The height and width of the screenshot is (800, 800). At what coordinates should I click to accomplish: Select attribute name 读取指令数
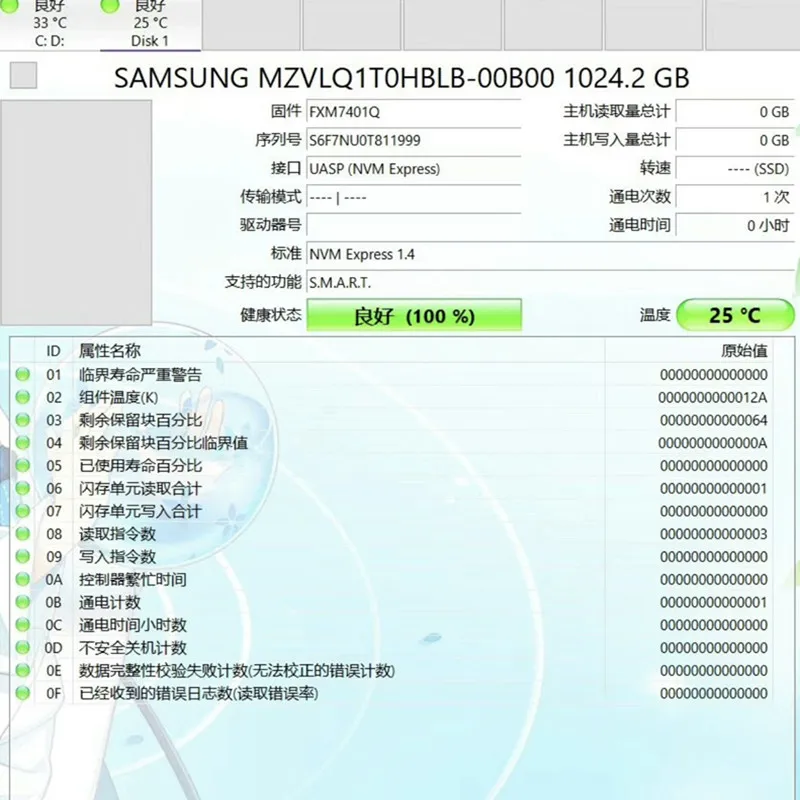point(117,534)
